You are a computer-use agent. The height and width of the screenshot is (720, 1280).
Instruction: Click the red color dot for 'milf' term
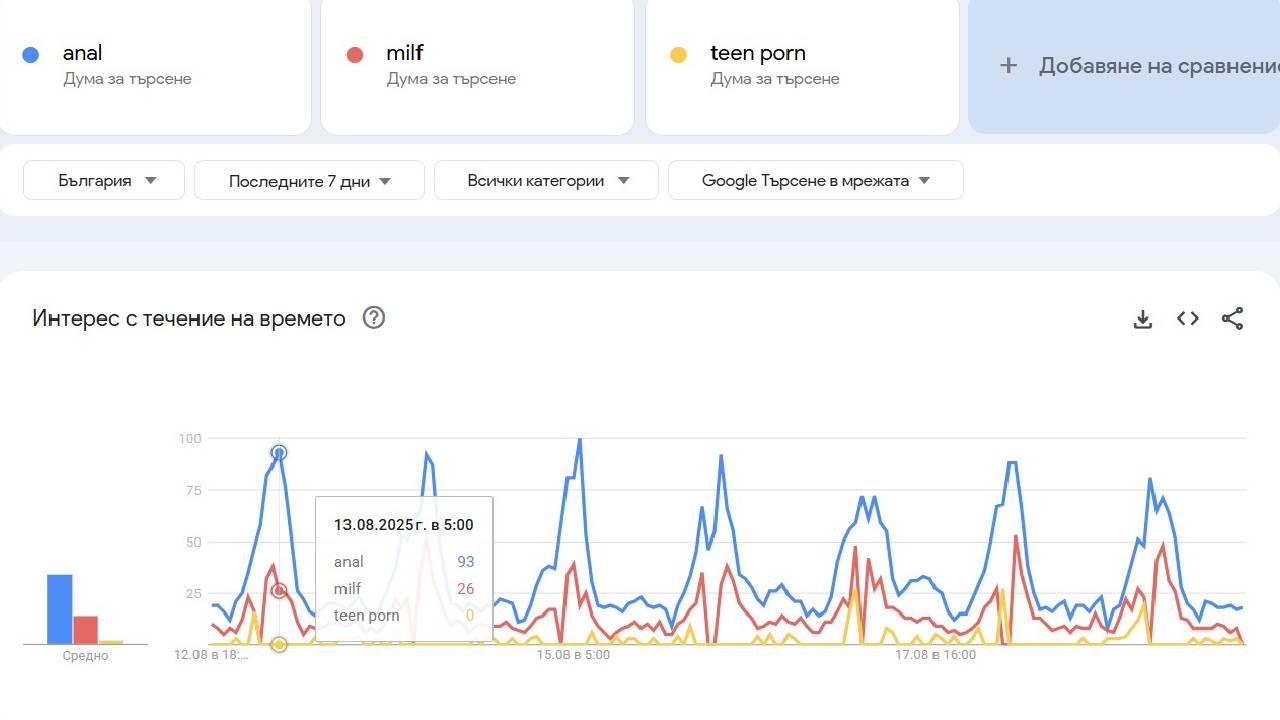coord(355,54)
